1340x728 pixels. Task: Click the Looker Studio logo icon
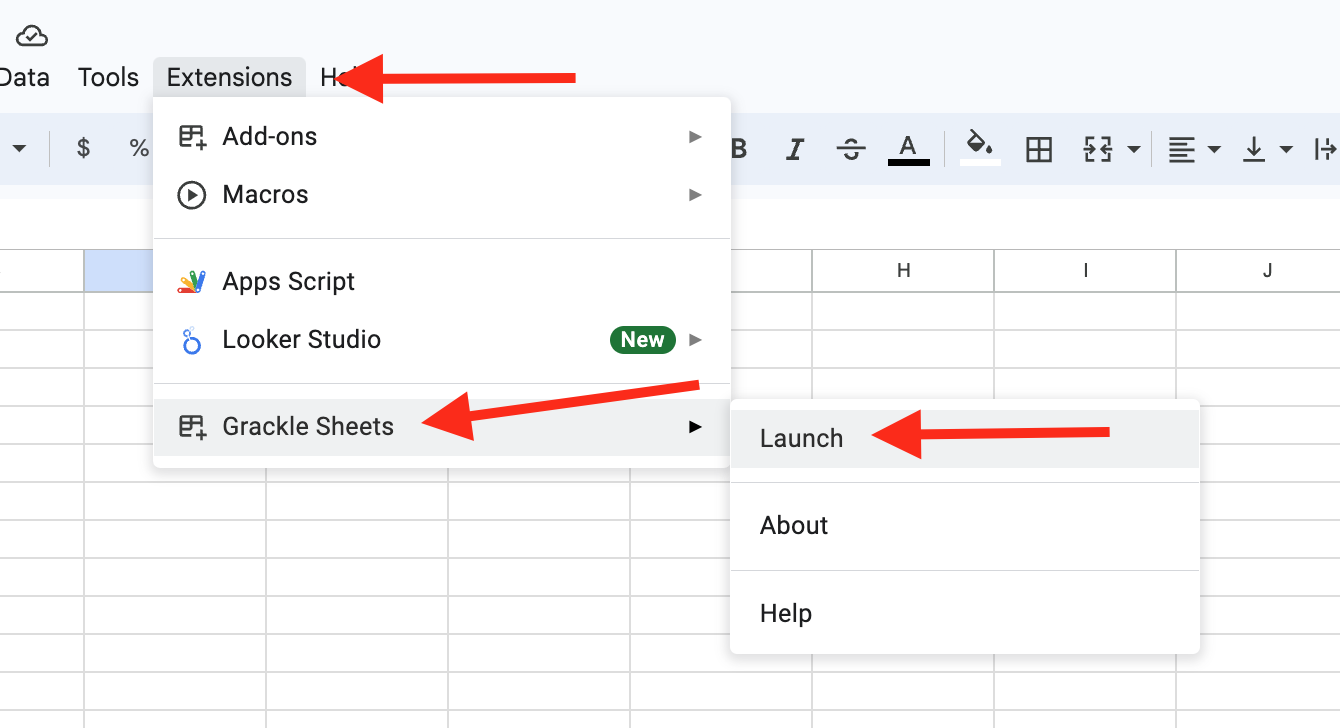(191, 341)
